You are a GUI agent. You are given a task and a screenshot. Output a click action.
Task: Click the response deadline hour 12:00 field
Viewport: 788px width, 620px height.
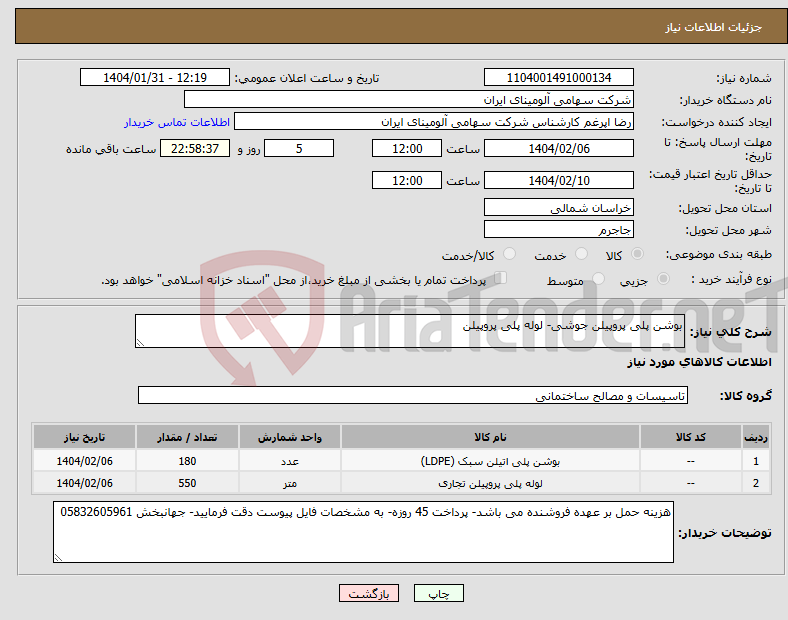407,148
